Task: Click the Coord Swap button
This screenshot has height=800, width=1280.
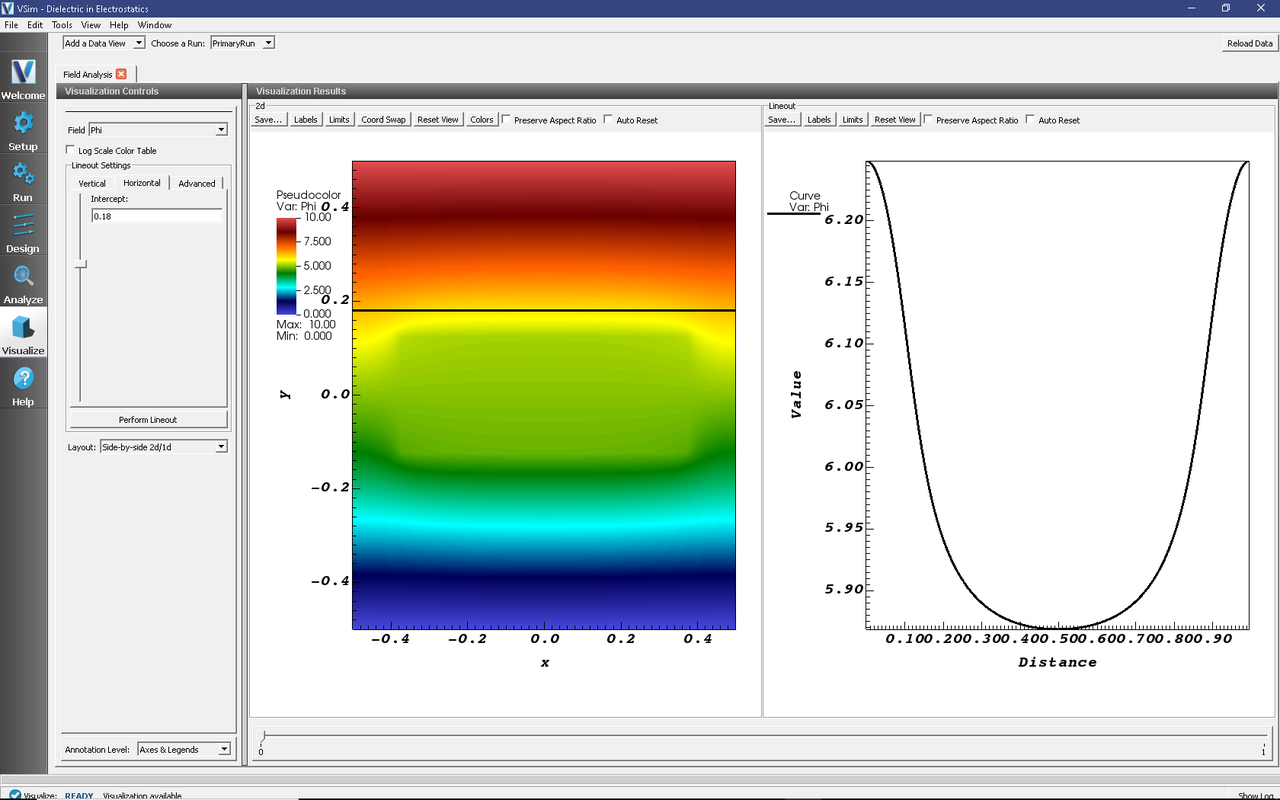Action: pyautogui.click(x=384, y=120)
